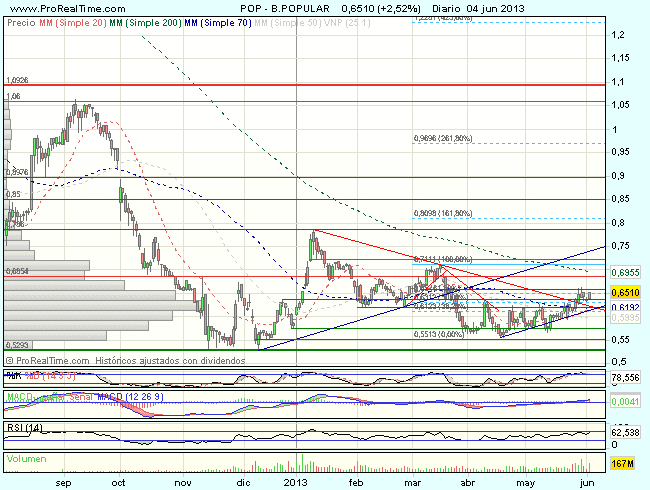Click the 0,9696 (261,80%) Fibonacci level label
Screen dimensions: 650x490
[443, 139]
